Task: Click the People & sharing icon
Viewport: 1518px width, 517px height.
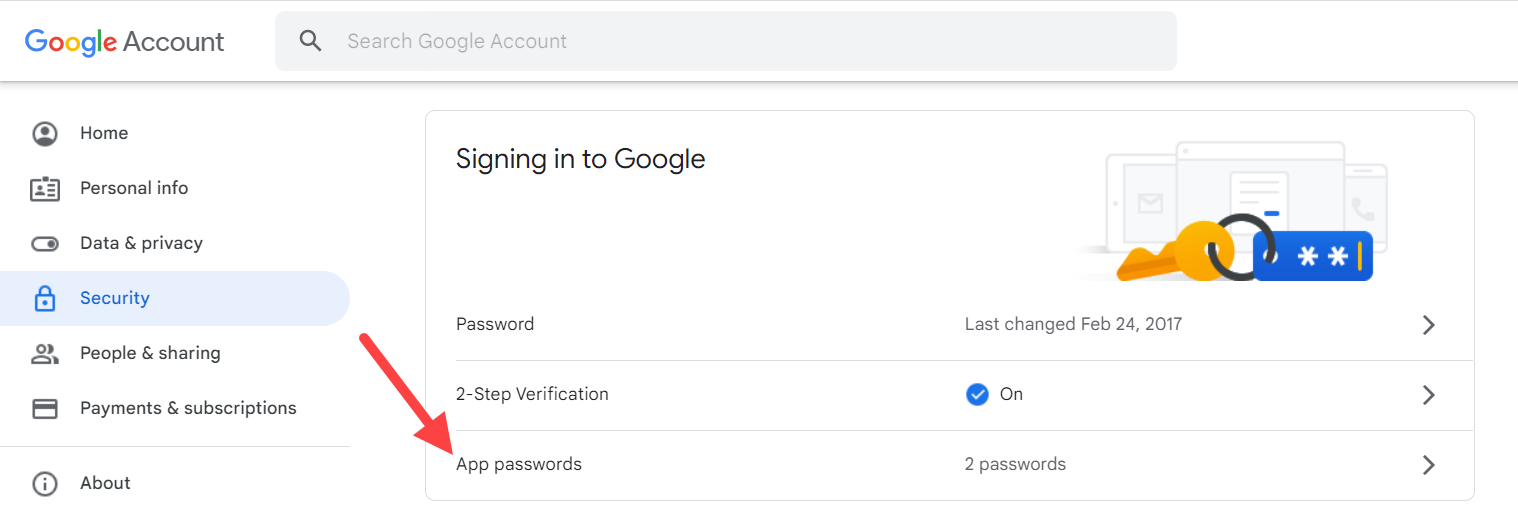Action: (x=45, y=353)
